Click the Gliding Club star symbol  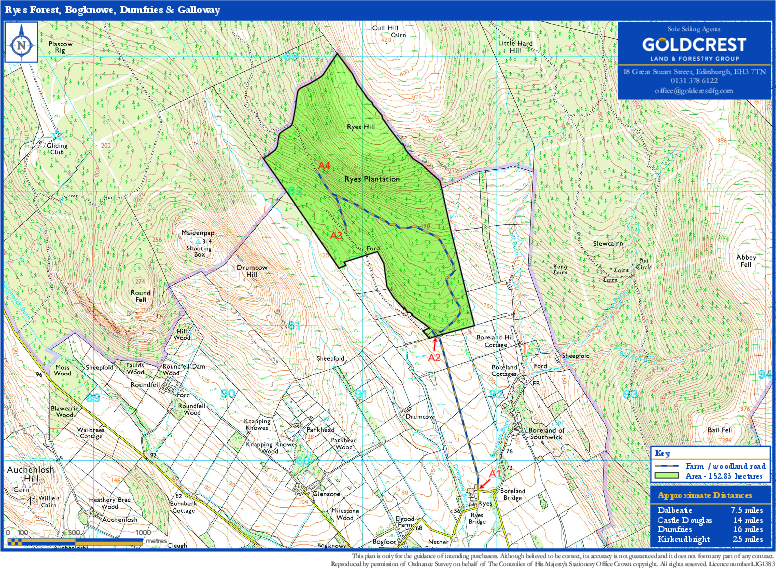click(x=58, y=142)
